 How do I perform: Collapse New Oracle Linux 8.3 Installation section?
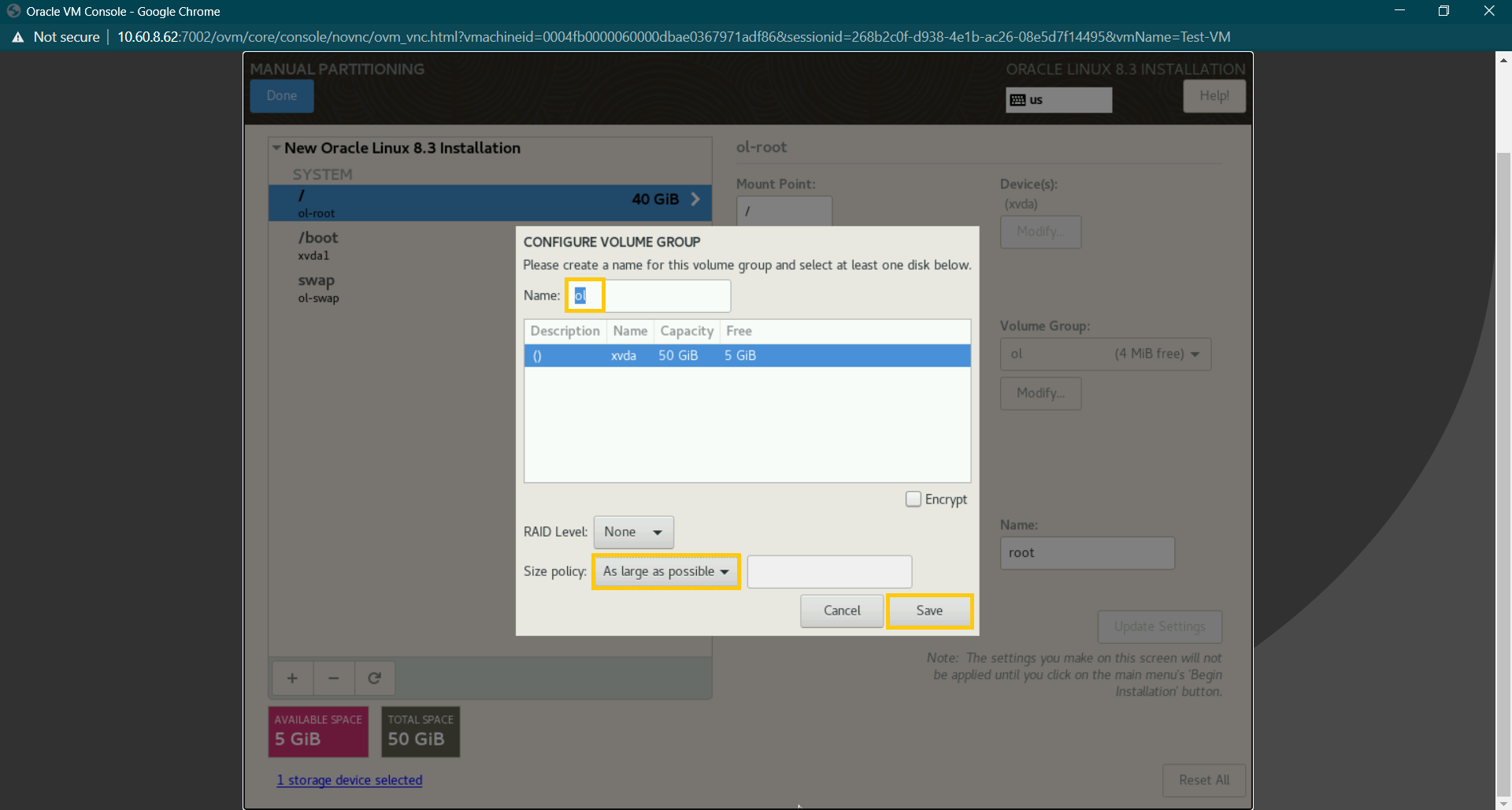(276, 148)
